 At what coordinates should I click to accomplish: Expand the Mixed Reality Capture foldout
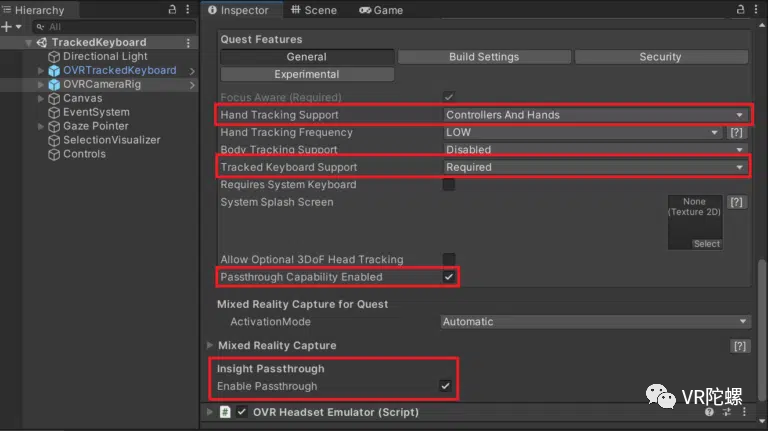point(210,345)
